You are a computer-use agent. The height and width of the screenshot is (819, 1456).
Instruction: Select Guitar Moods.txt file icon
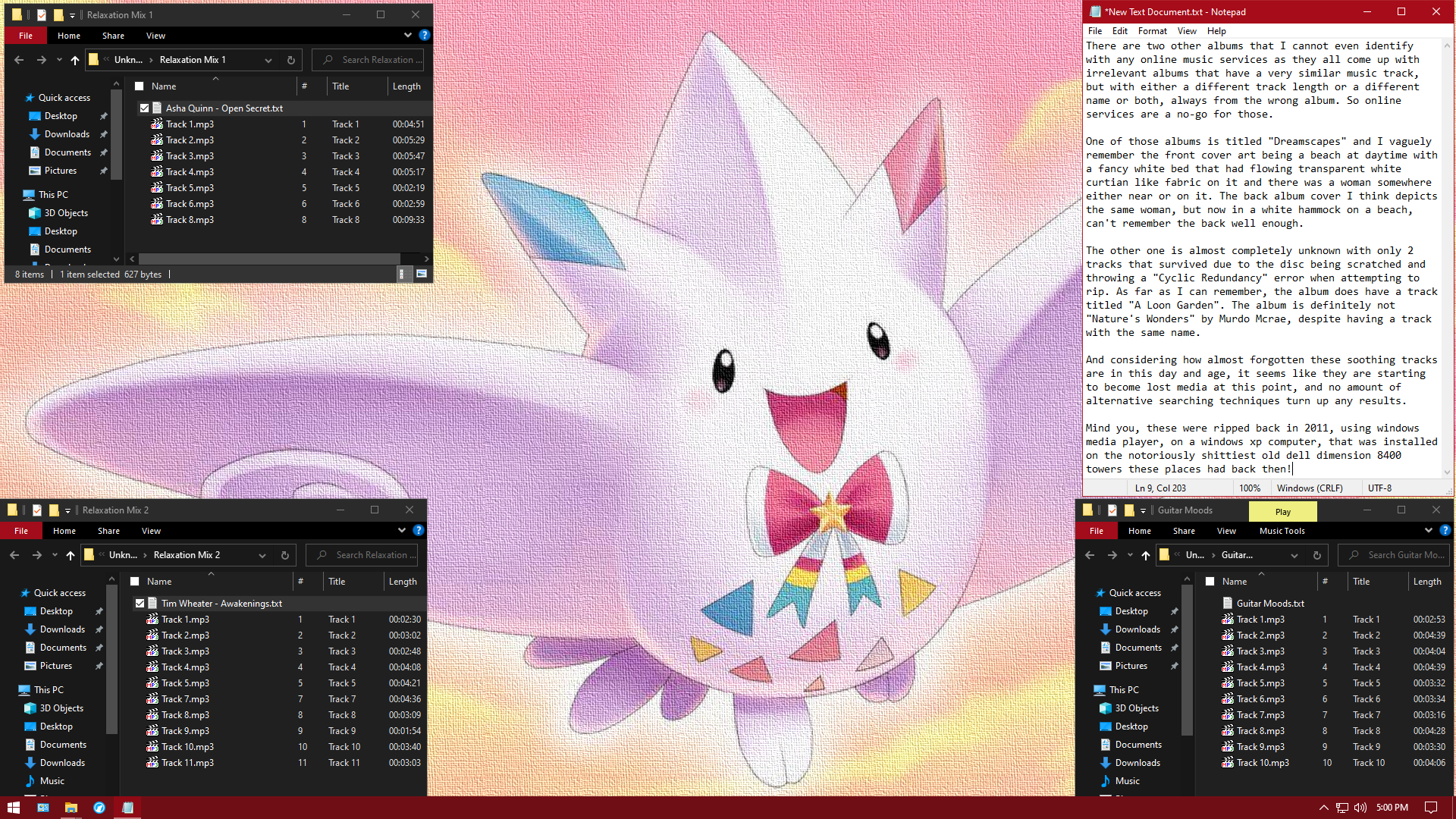coord(1228,603)
